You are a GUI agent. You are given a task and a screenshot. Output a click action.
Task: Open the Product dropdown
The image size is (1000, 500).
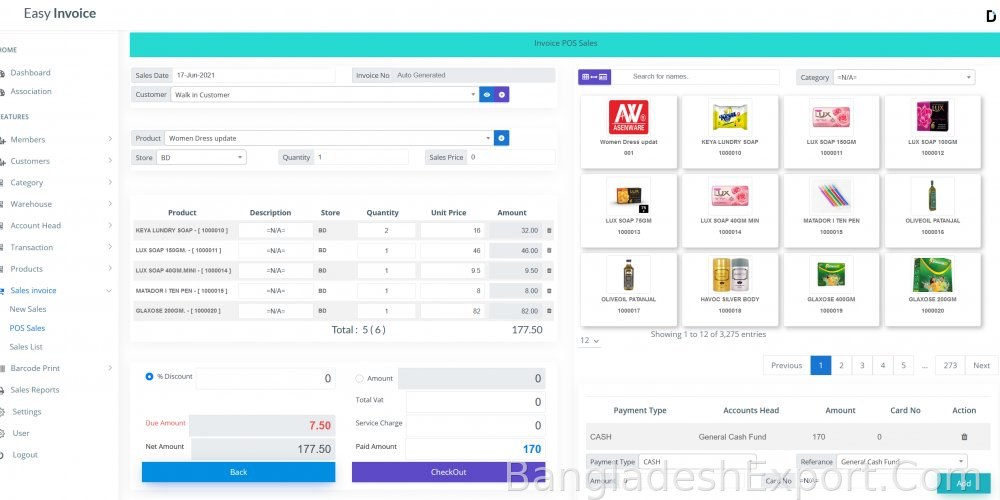(329, 138)
